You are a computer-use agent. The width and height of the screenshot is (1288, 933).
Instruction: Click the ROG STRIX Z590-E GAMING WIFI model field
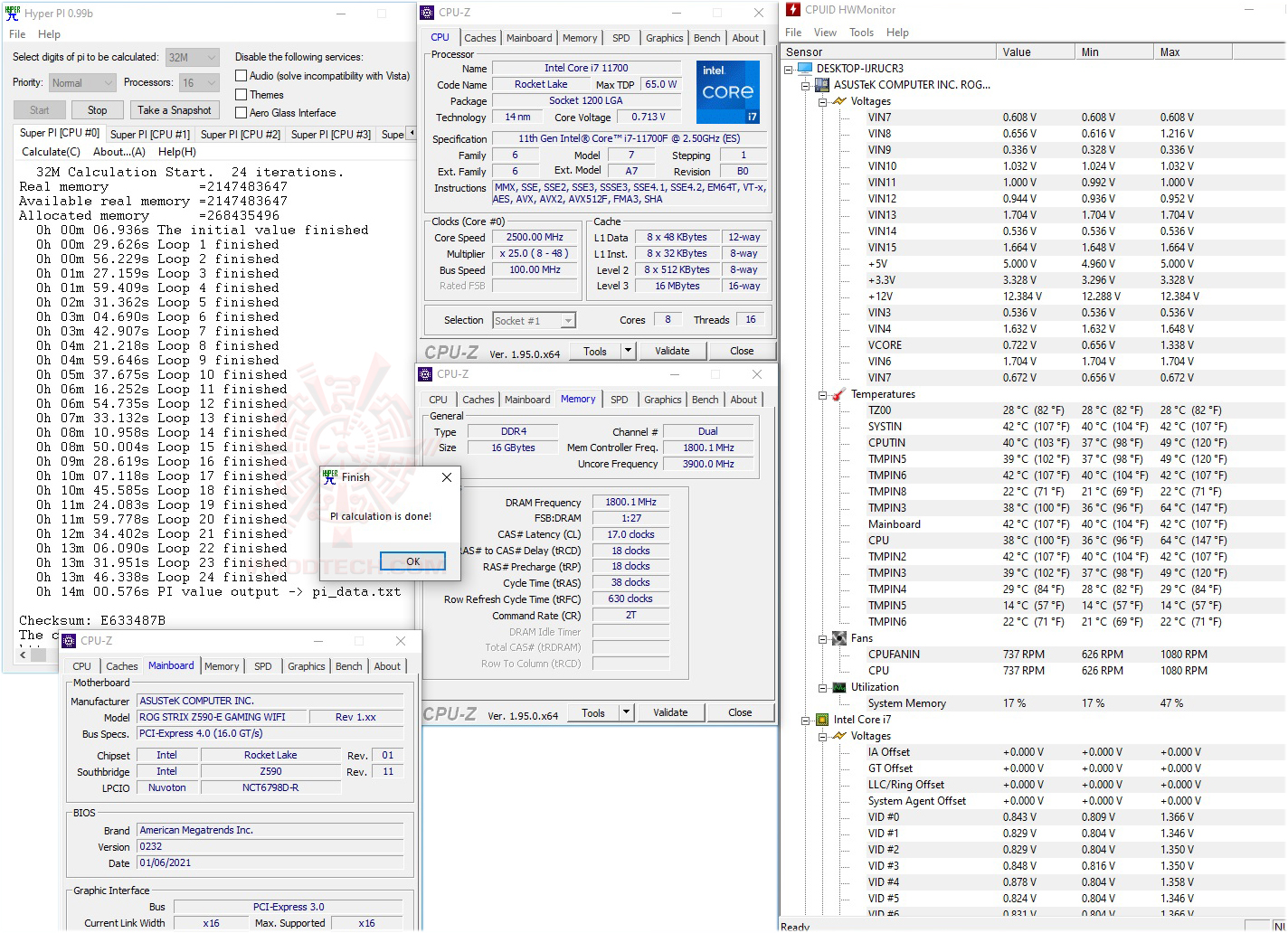pos(222,717)
